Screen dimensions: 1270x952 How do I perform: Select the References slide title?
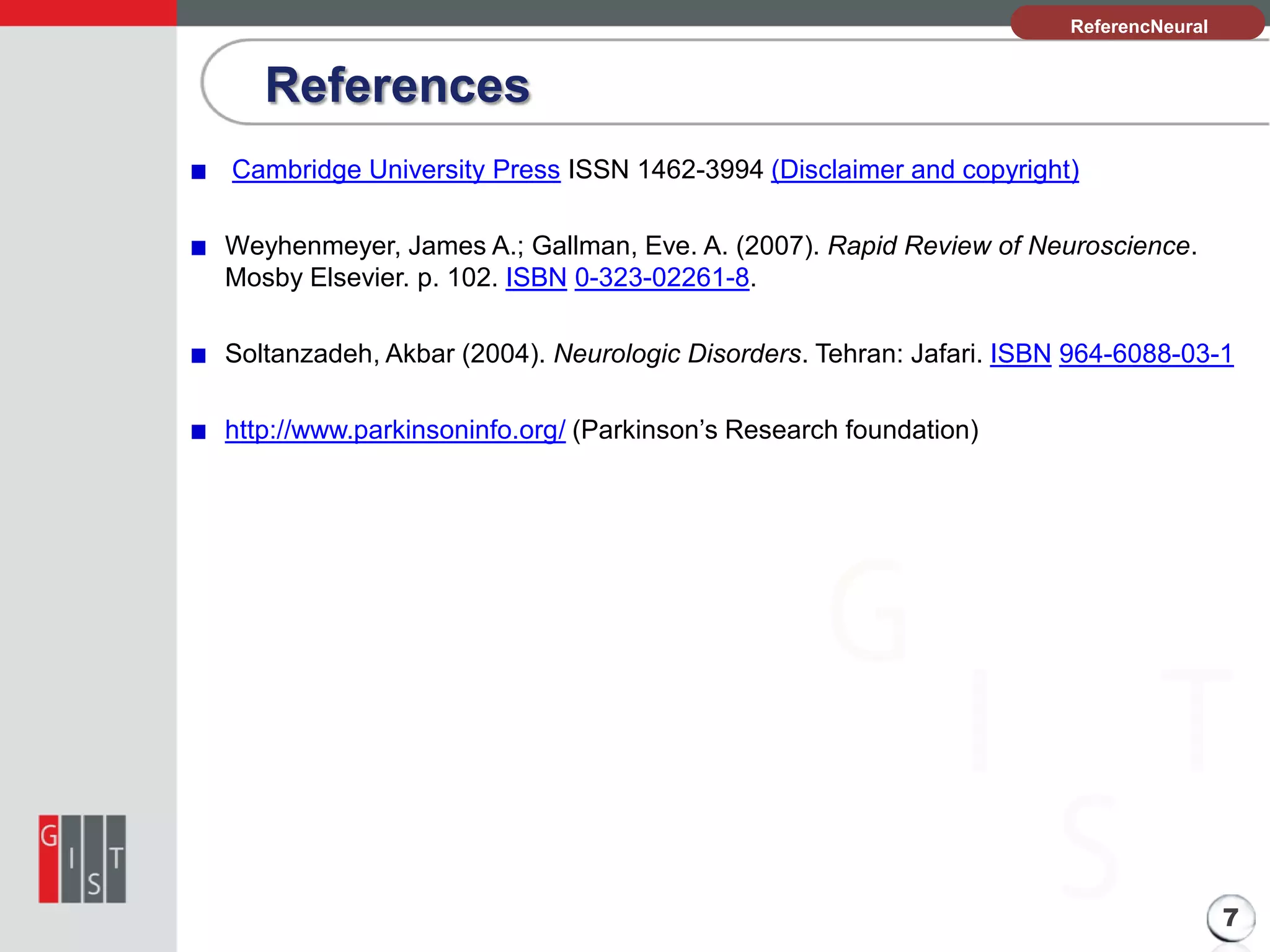[x=397, y=86]
